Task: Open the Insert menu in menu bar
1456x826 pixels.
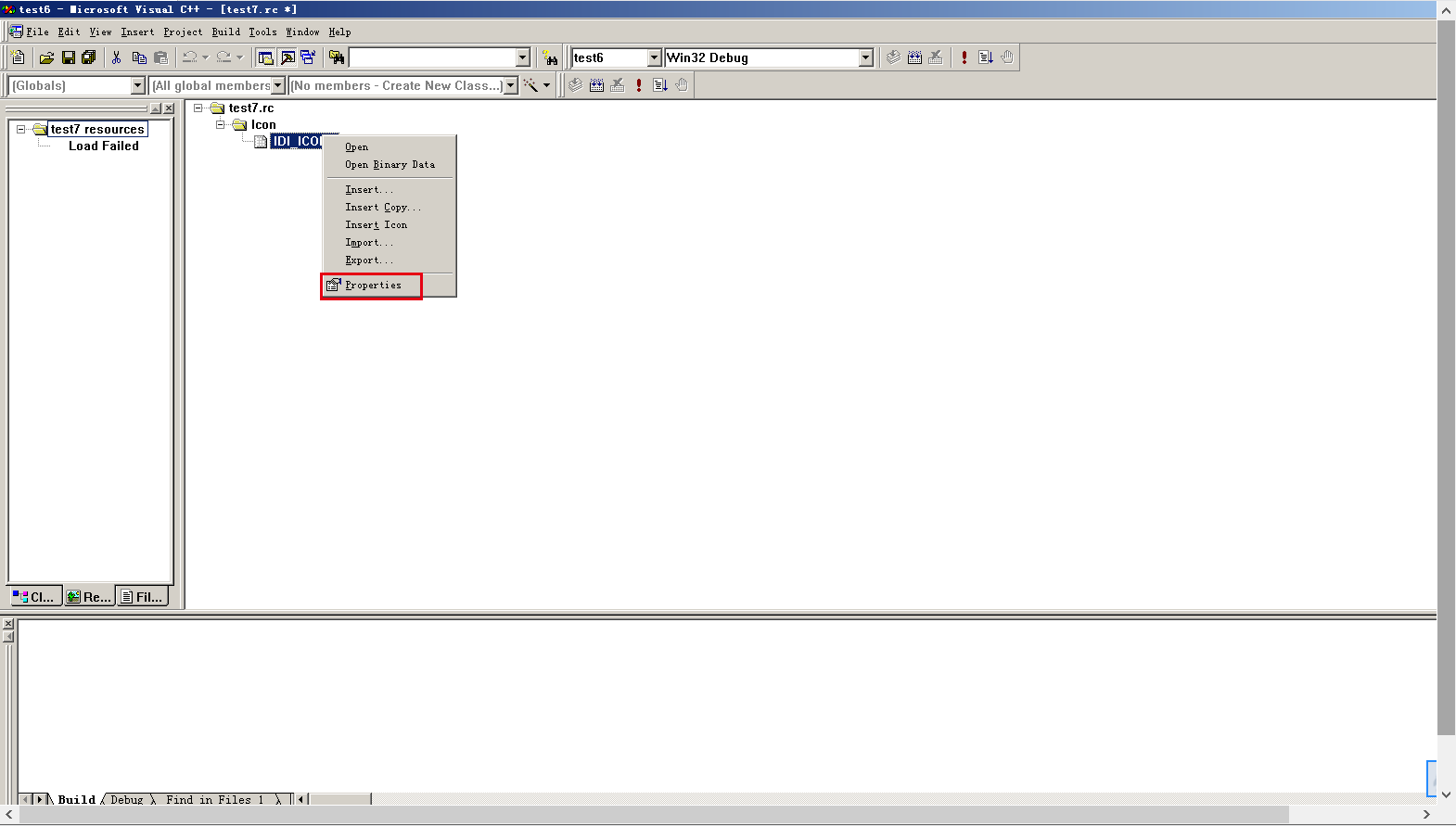Action: (137, 32)
